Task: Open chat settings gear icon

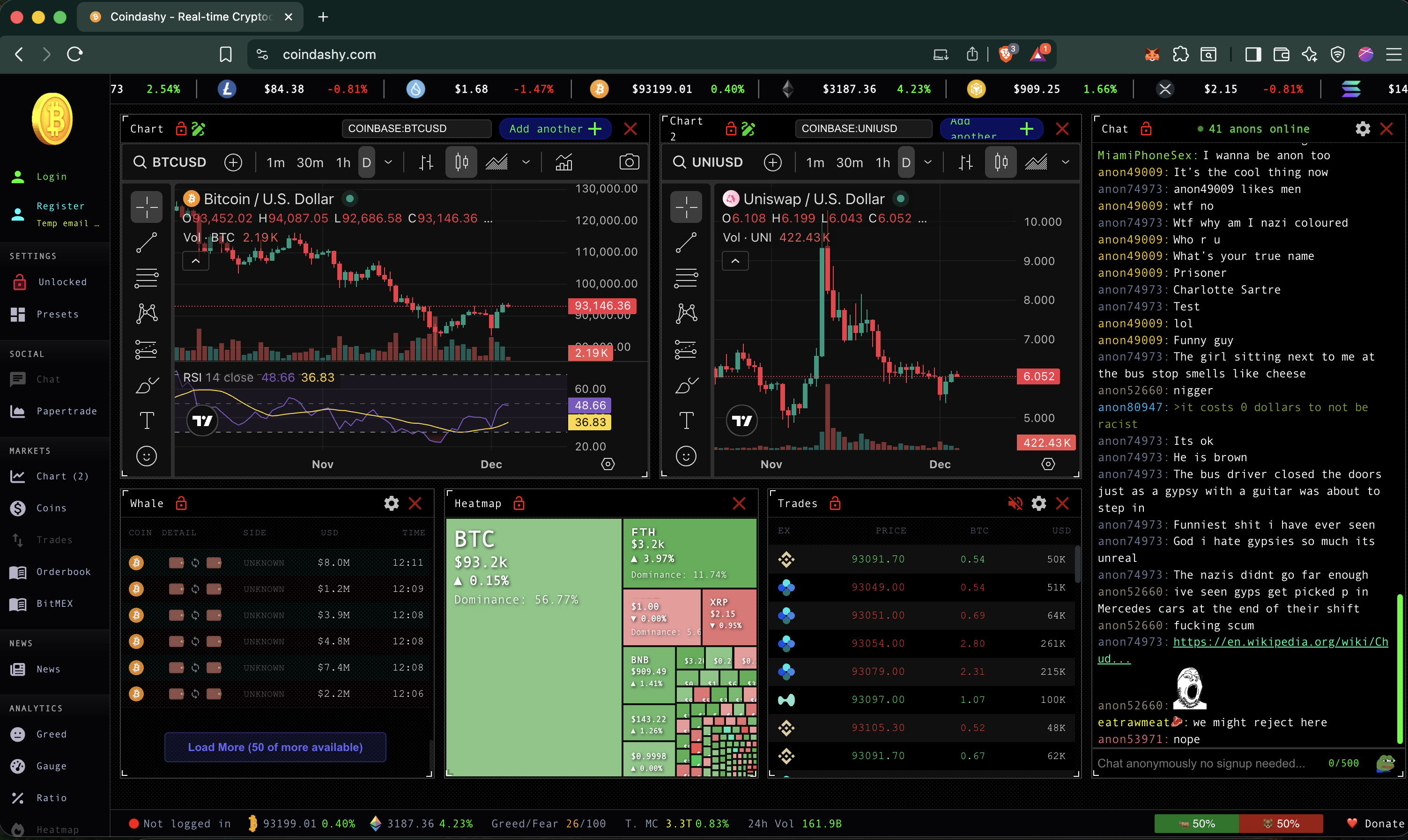Action: tap(1363, 129)
